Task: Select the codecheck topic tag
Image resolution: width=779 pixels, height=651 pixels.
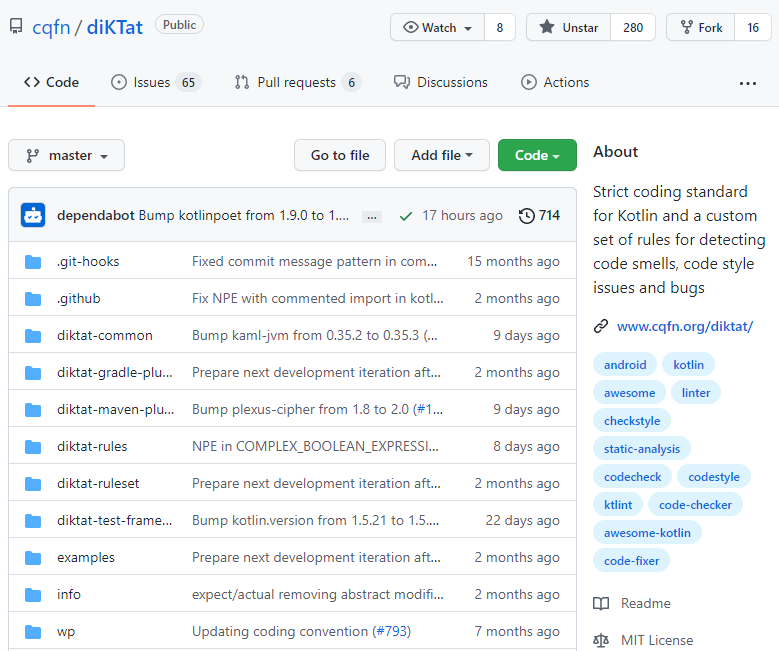Action: pyautogui.click(x=632, y=477)
